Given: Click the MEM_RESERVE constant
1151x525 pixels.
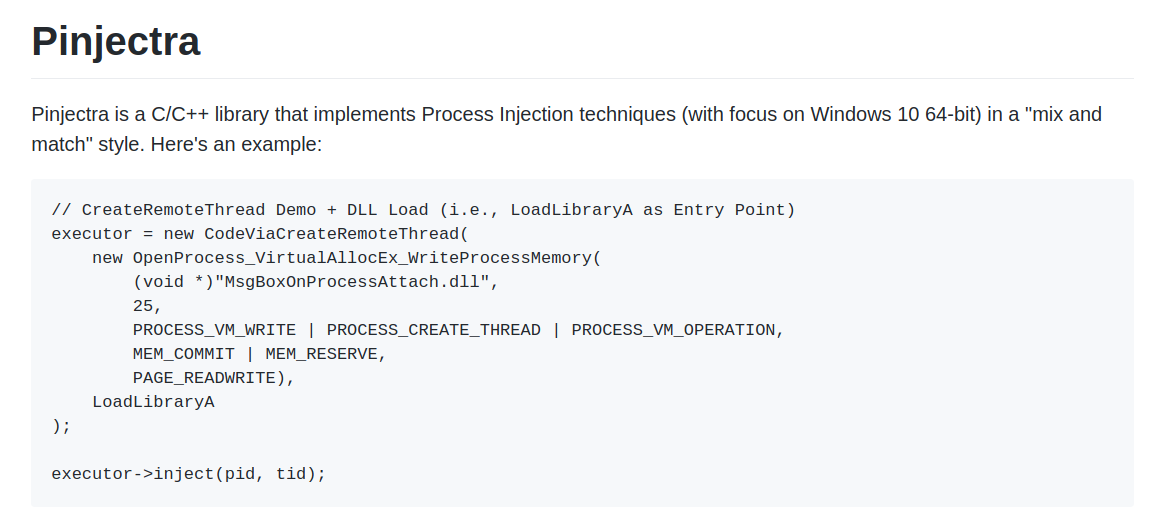Looking at the screenshot, I should [x=321, y=354].
